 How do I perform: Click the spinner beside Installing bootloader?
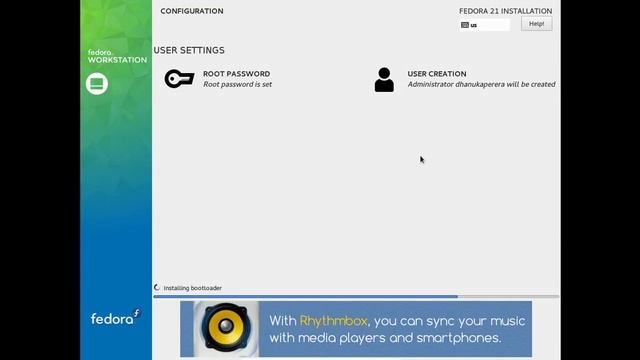tap(157, 288)
